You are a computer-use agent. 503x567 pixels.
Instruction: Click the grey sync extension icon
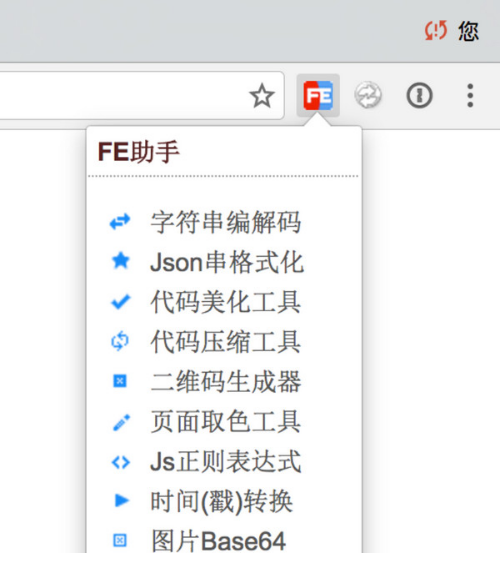point(367,95)
